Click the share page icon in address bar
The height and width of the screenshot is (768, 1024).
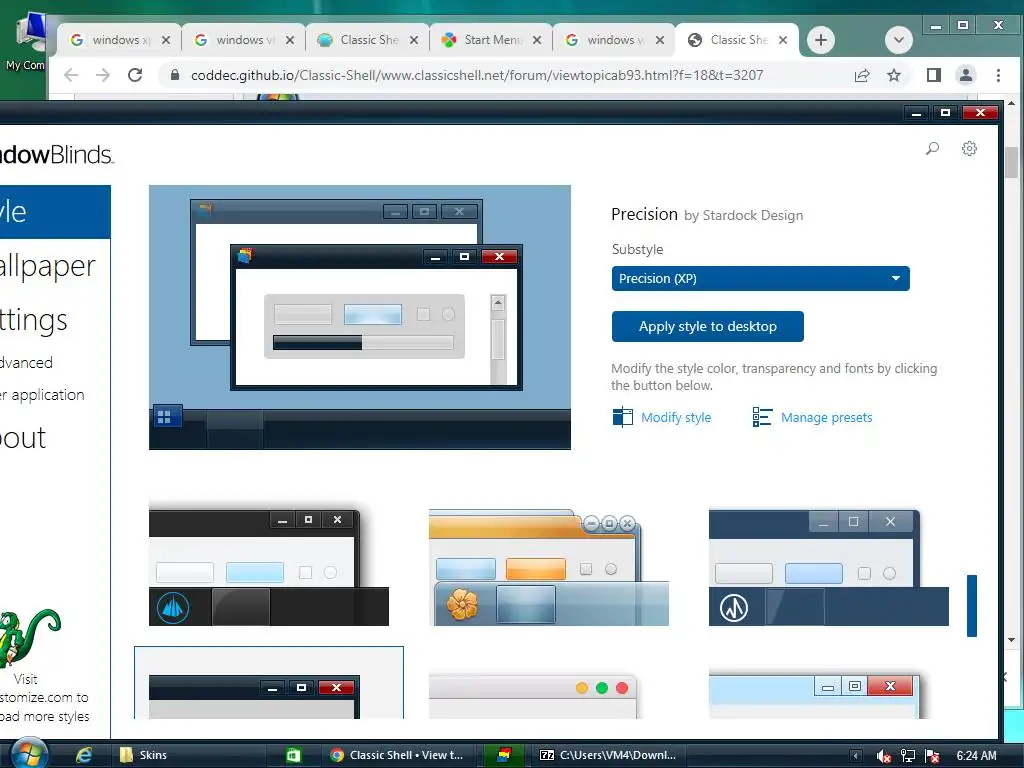(862, 75)
